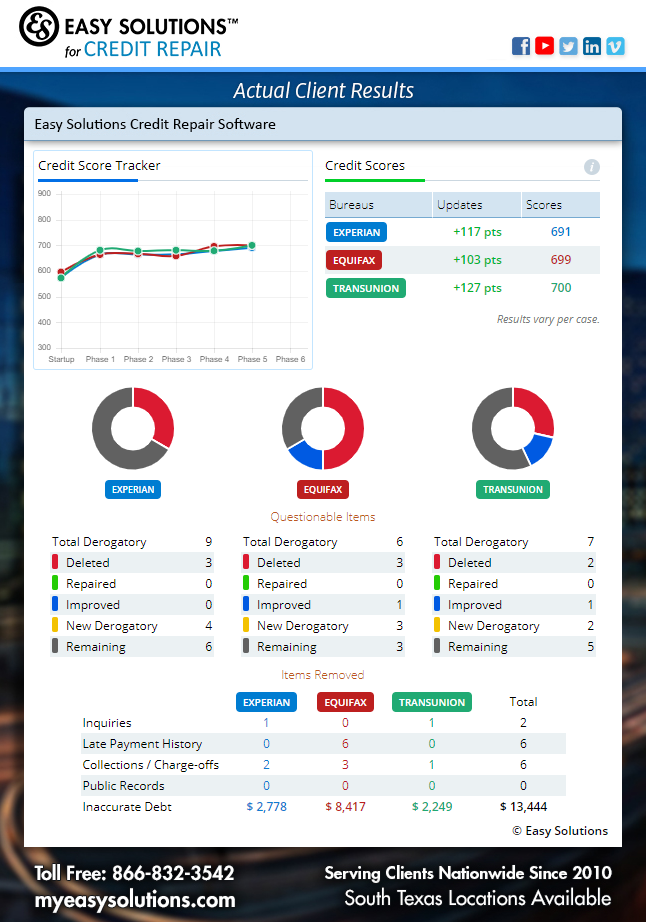Viewport: 646px width, 922px height.
Task: Click the Late Payment History row label
Action: tap(142, 744)
